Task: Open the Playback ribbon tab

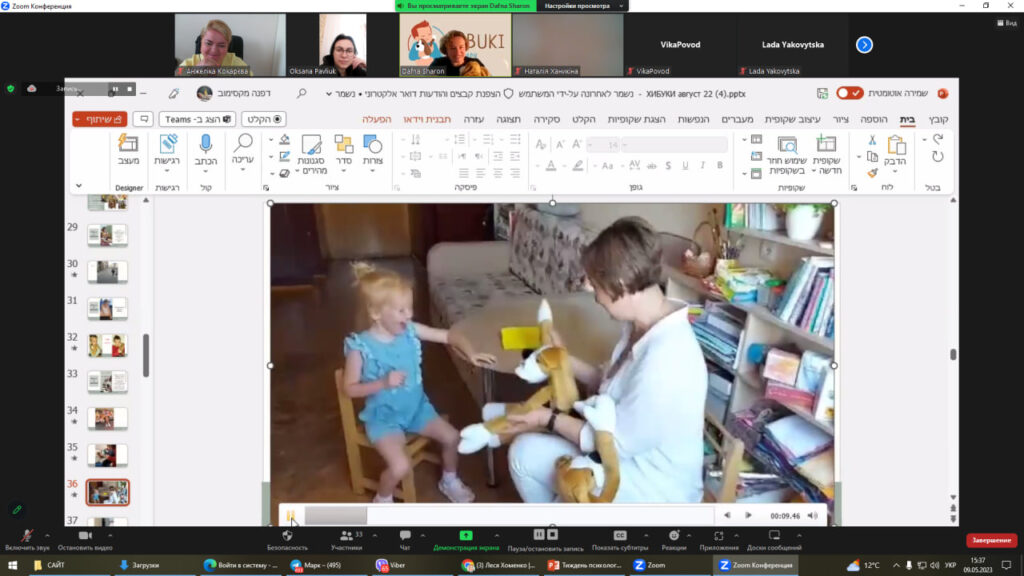Action: click(x=376, y=119)
